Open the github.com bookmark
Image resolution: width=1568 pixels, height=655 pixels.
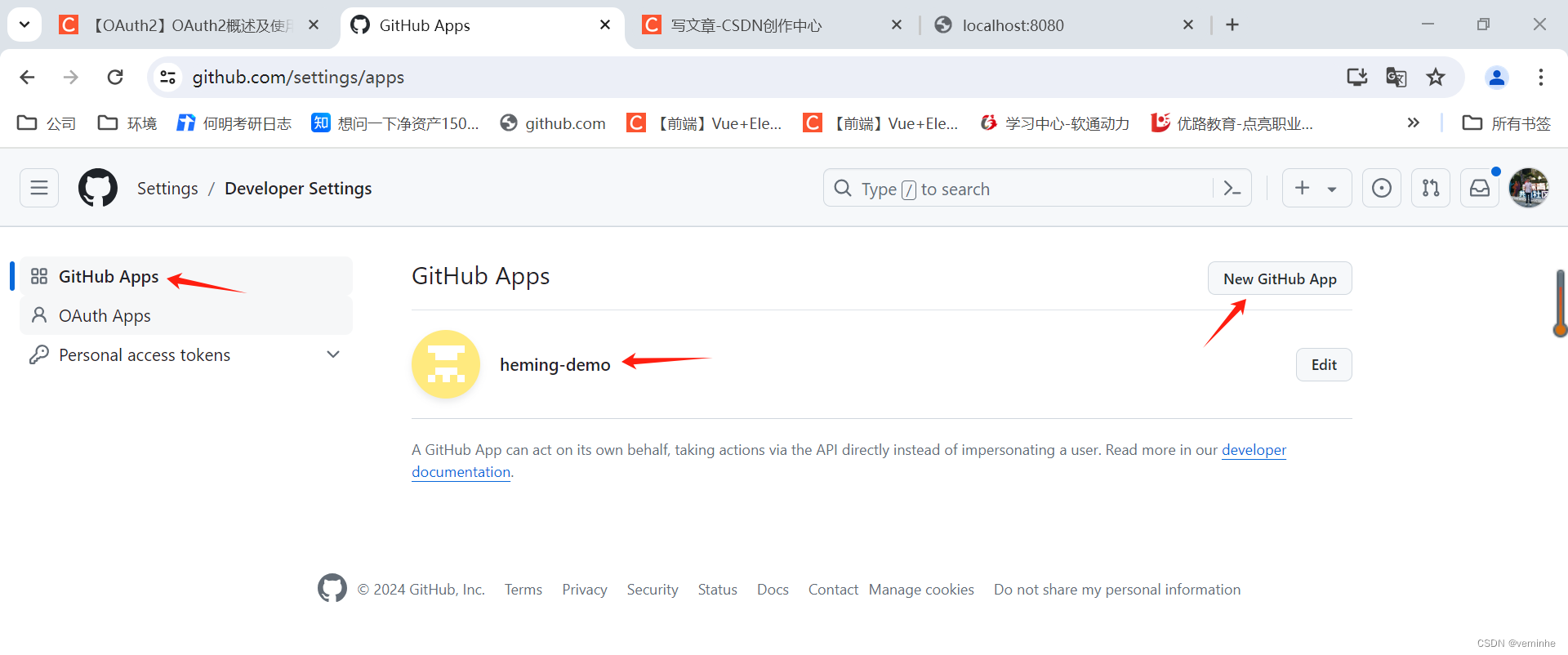point(553,123)
